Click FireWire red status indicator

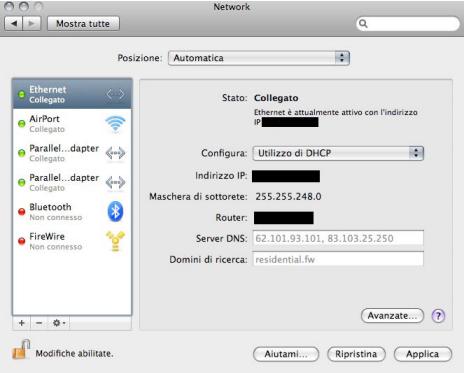pos(21,241)
